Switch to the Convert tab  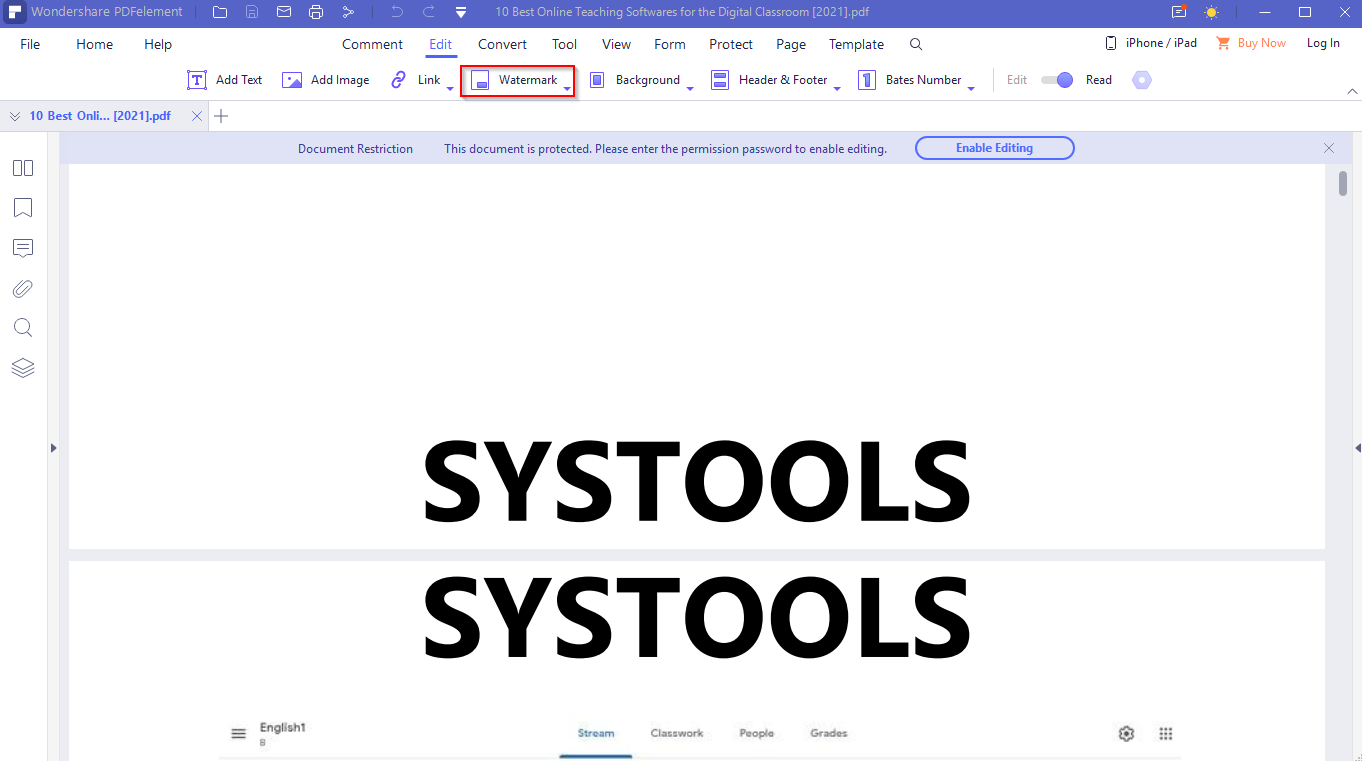(502, 44)
